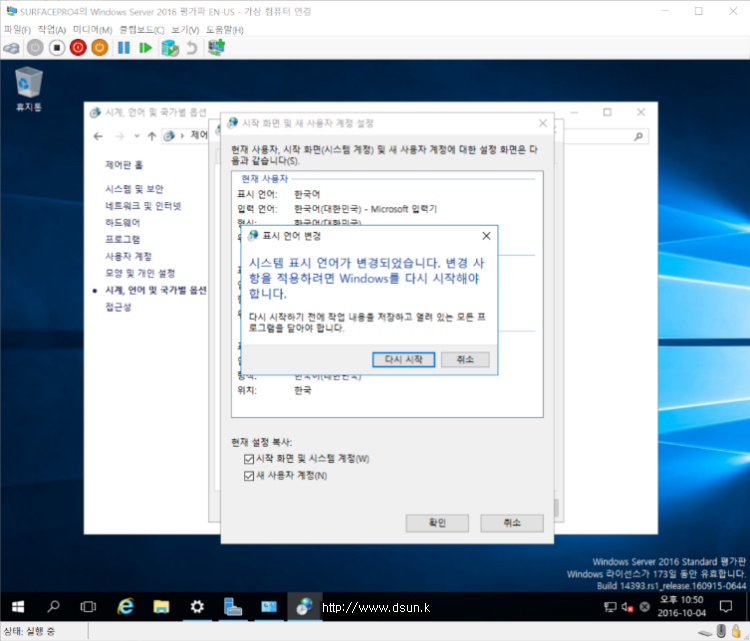Open the Windows Start menu
The image size is (750, 641).
point(18,607)
